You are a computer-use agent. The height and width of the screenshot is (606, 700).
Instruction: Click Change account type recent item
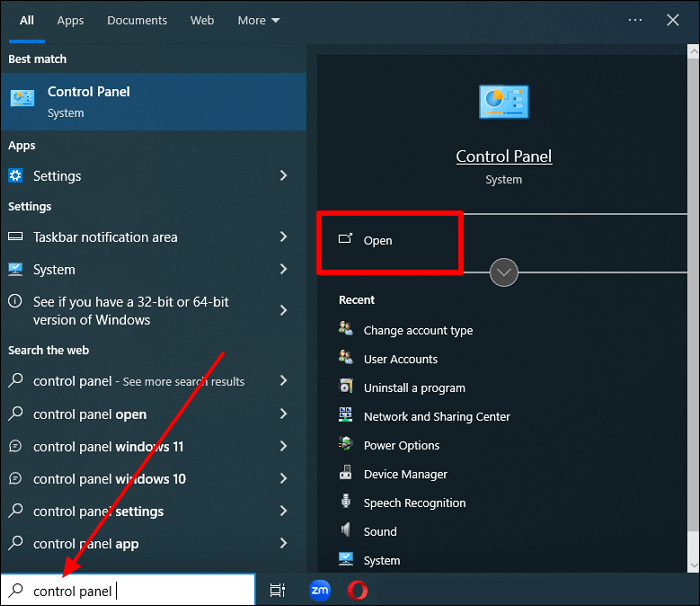point(418,330)
